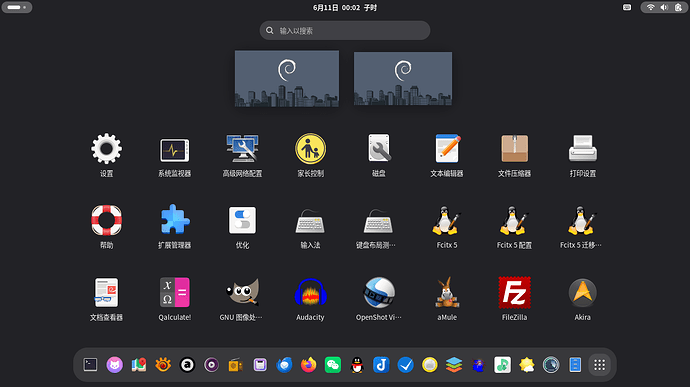Launch Thunderbird mail from the dock
Viewport: 690px width, 387px height.
284,365
